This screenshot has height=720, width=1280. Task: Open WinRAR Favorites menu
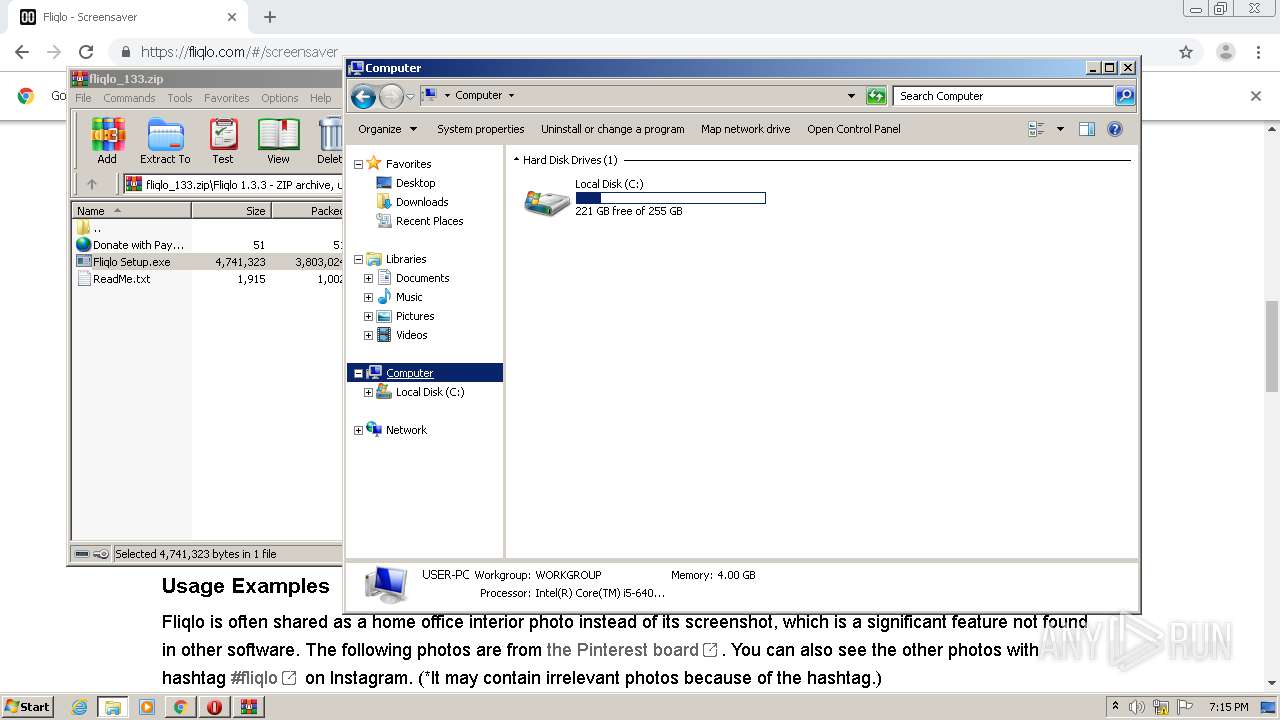[x=227, y=98]
